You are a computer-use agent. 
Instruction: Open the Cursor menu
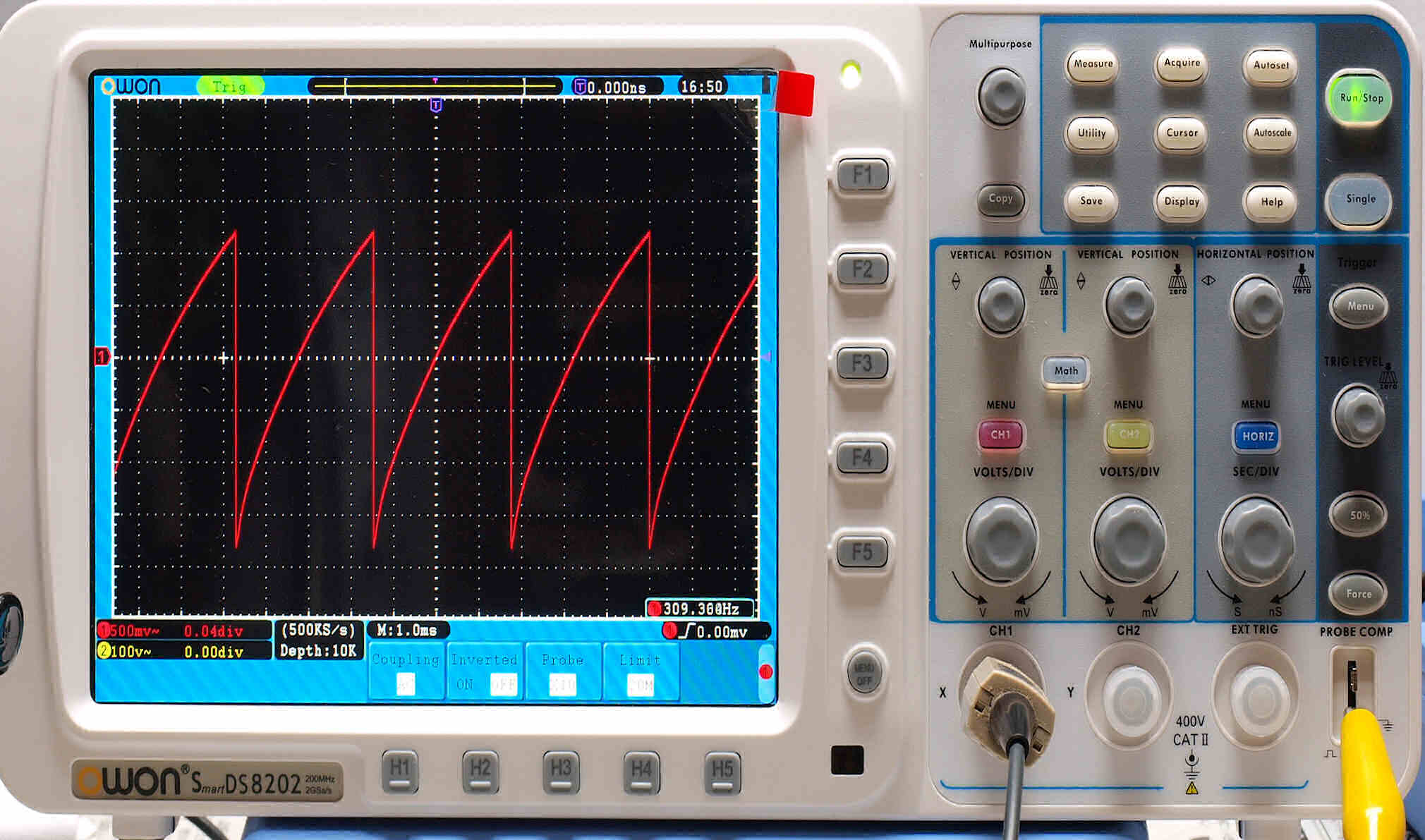click(x=1182, y=133)
